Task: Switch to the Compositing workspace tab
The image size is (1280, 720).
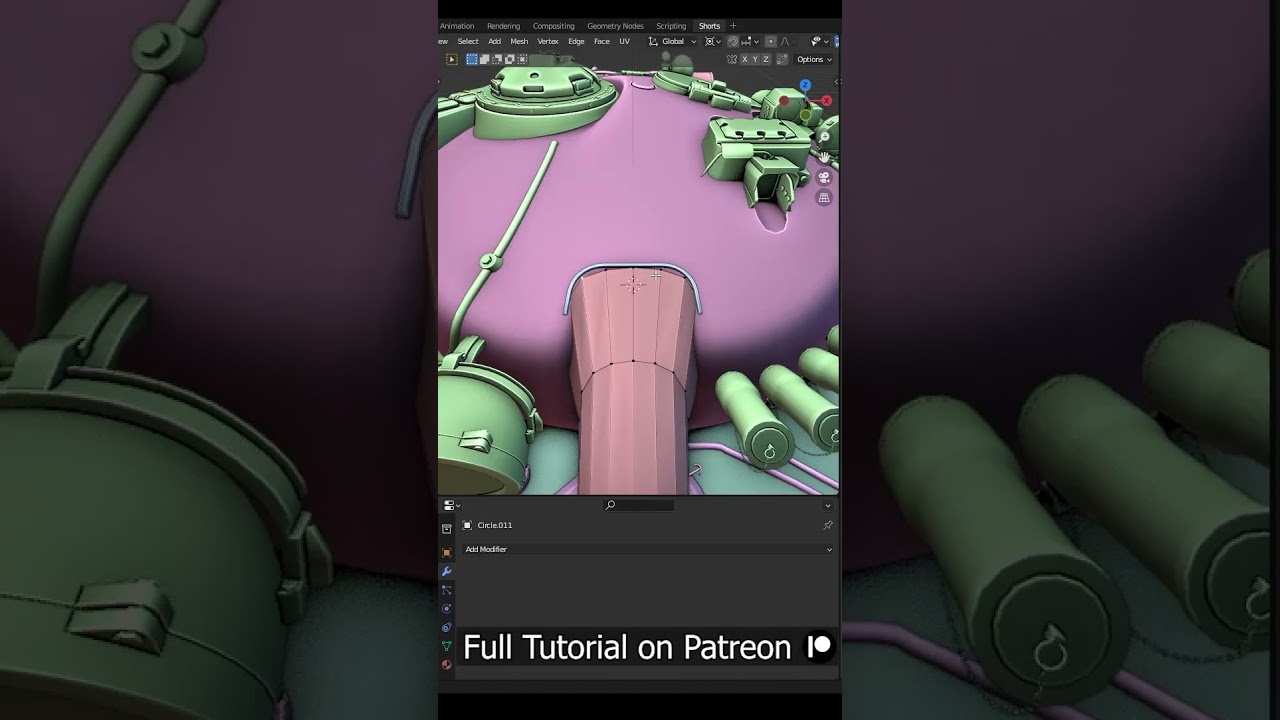Action: 553,26
